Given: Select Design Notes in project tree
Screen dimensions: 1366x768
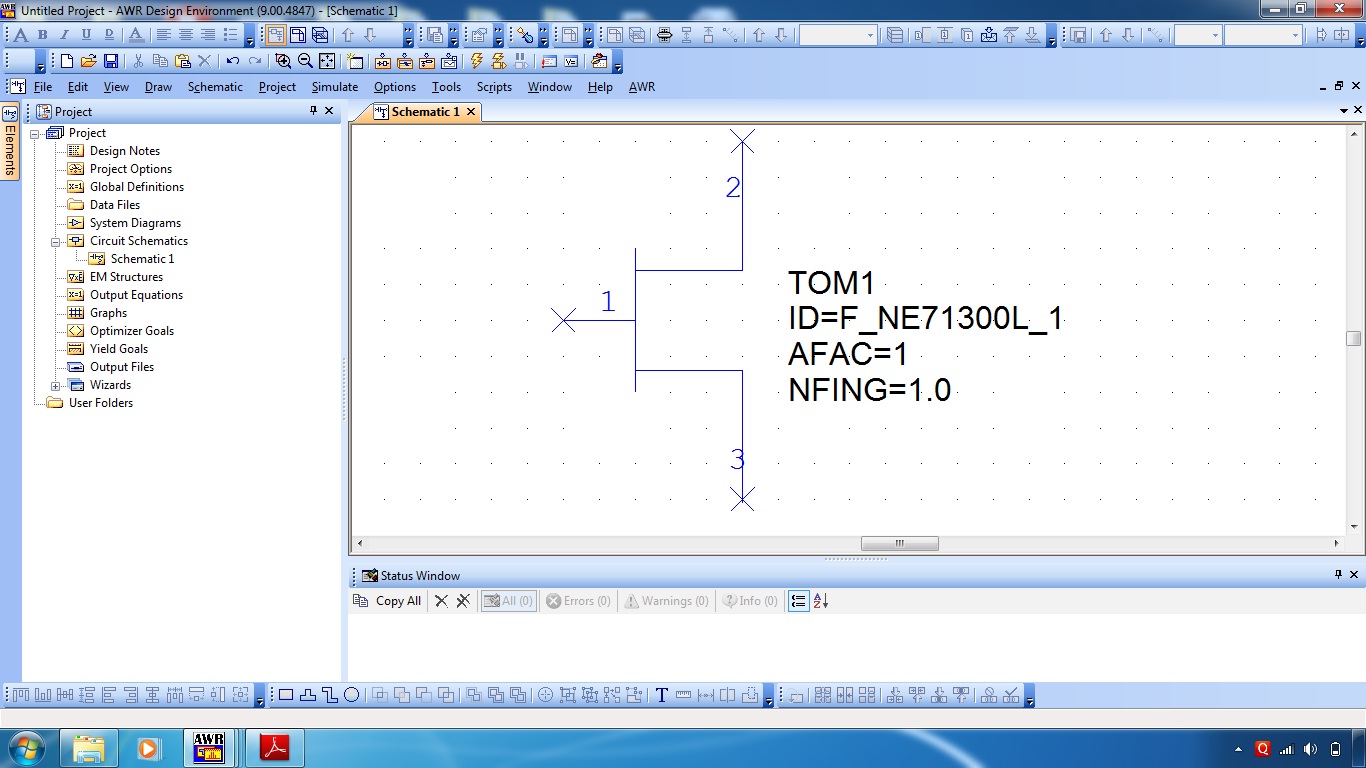Looking at the screenshot, I should point(124,151).
